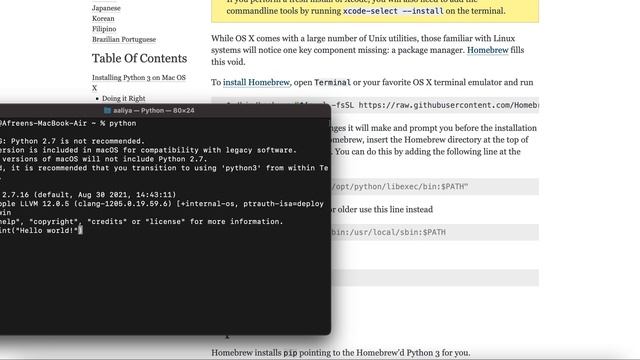The width and height of the screenshot is (640, 360).
Task: Click the libexec/bin:$PATH code line
Action: tap(435, 187)
